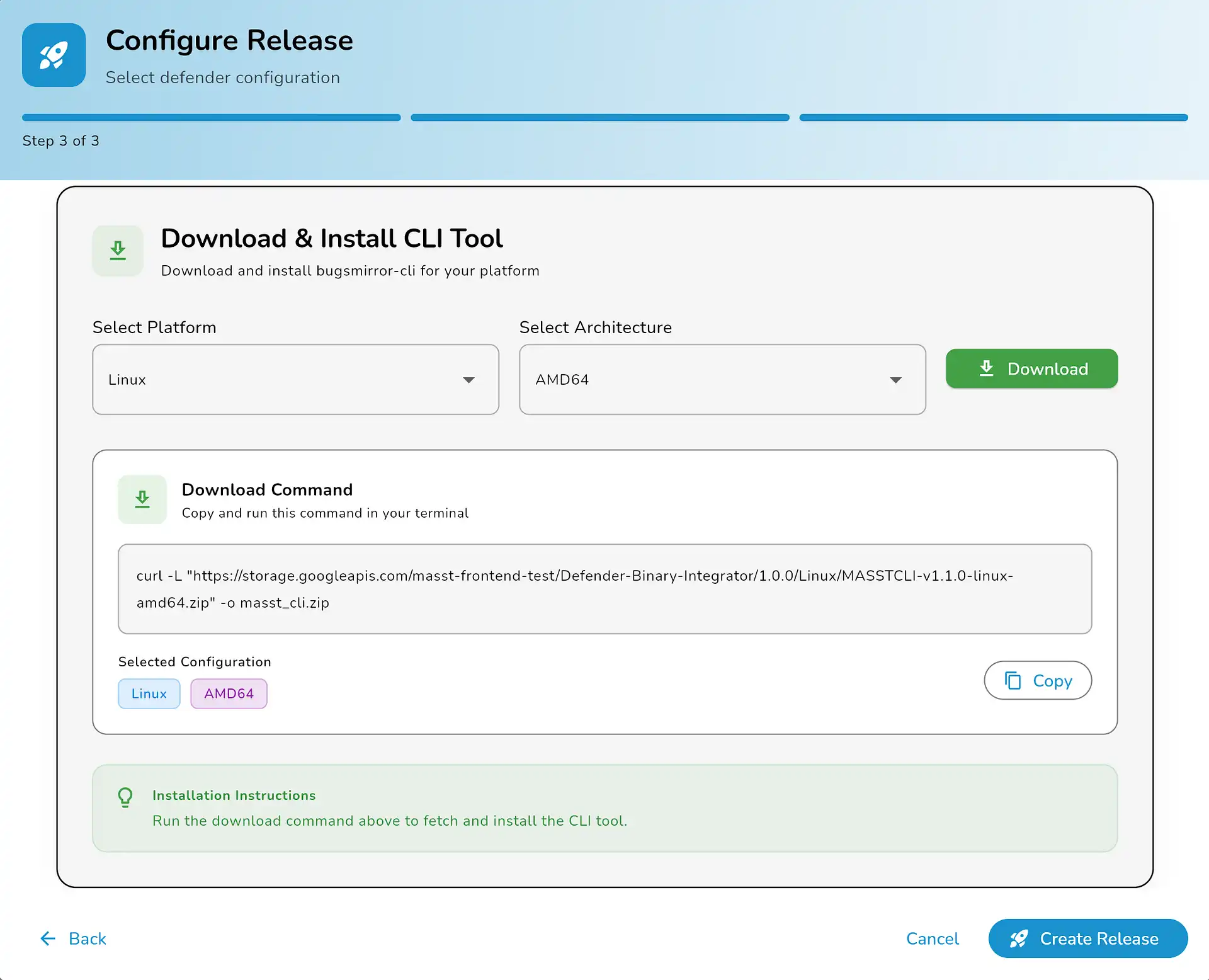Click the arrow of the Platform dropdown
The image size is (1209, 980).
click(468, 380)
